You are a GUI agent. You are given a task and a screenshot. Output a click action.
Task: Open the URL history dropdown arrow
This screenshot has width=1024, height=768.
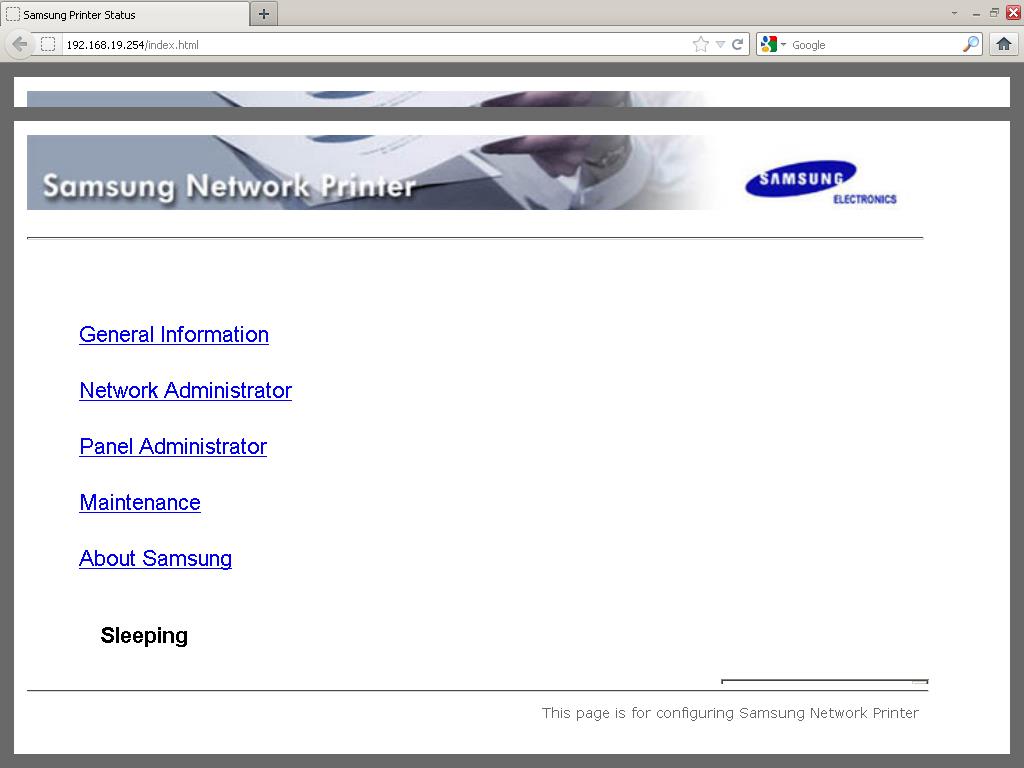point(720,44)
